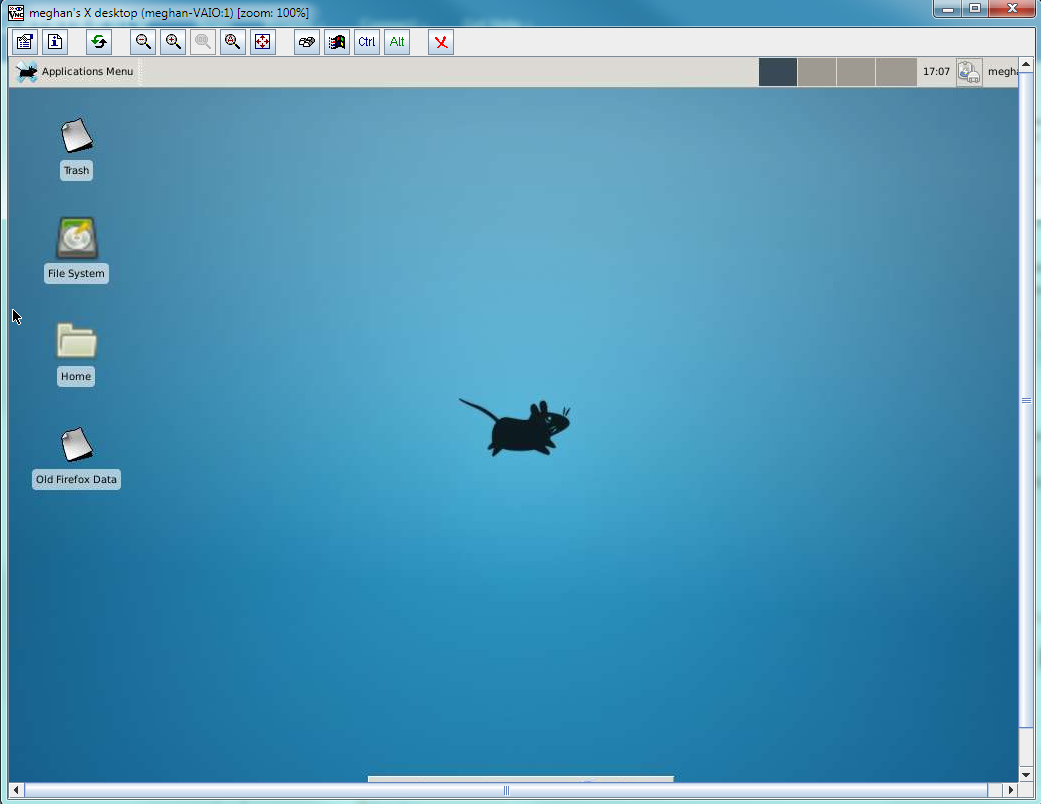
Task: Select the auto-scaling magnifier icon
Action: 232,42
